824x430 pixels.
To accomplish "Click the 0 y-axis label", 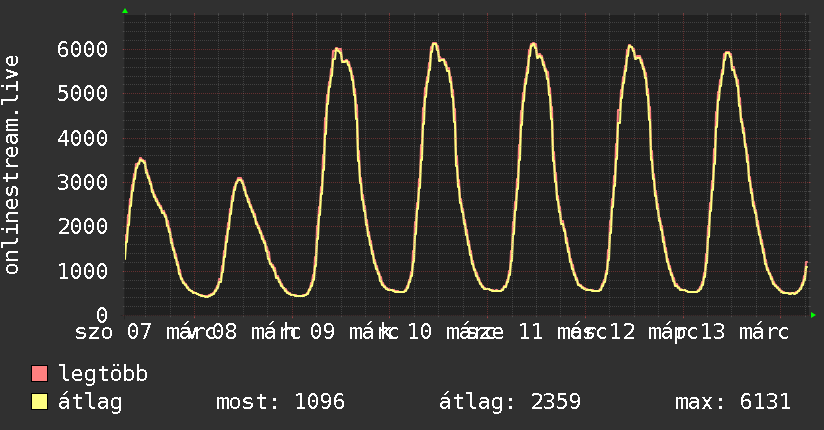I will click(102, 315).
